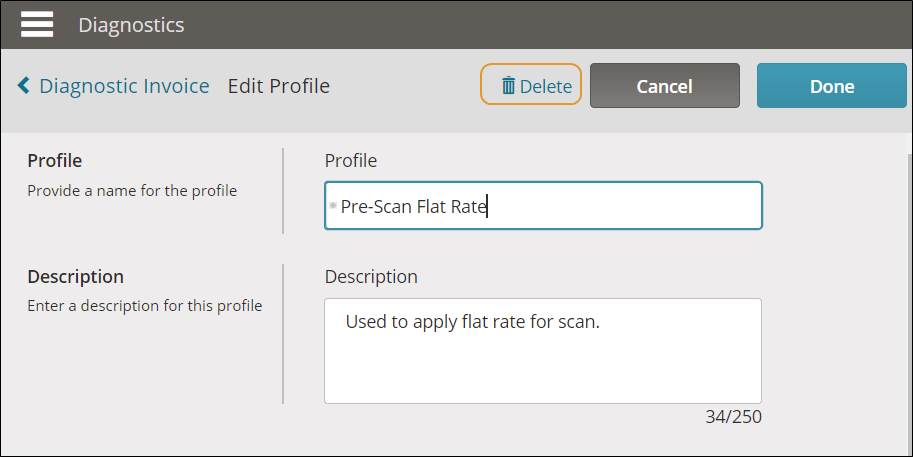
Task: Click the Description label above the text area
Action: pyautogui.click(x=371, y=277)
